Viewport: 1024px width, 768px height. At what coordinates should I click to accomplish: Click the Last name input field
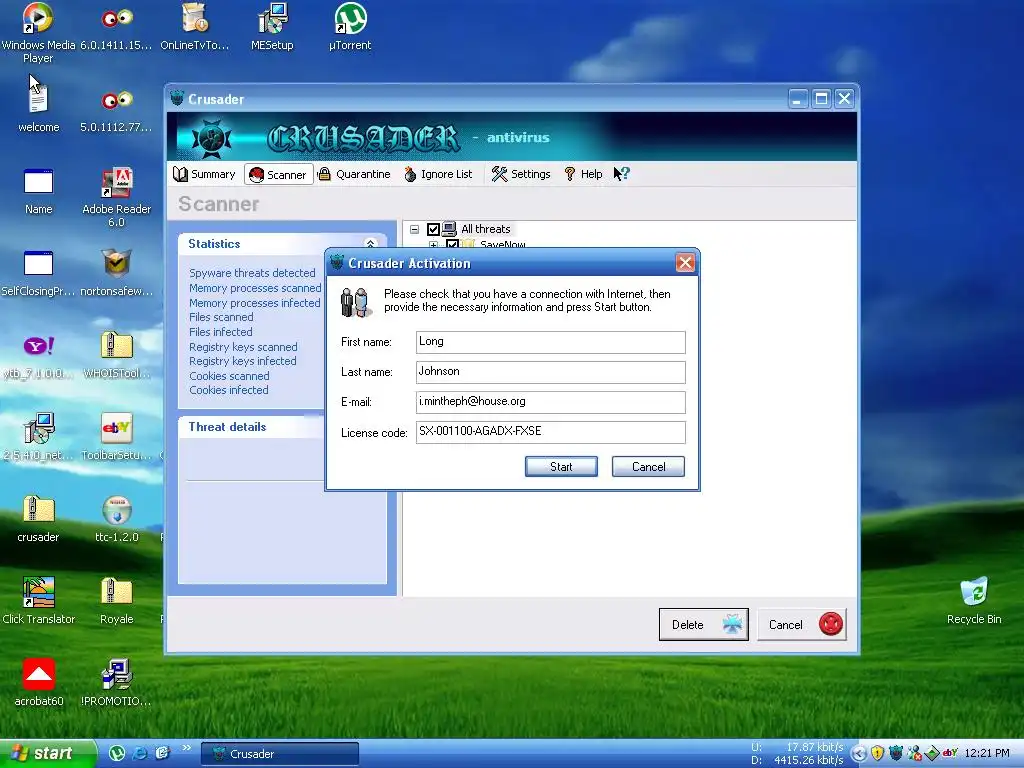point(551,372)
